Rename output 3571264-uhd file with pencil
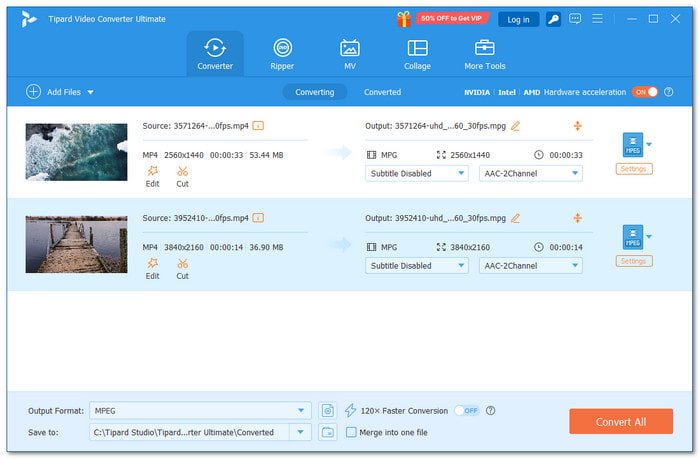Image resolution: width=700 pixels, height=459 pixels. click(x=515, y=126)
